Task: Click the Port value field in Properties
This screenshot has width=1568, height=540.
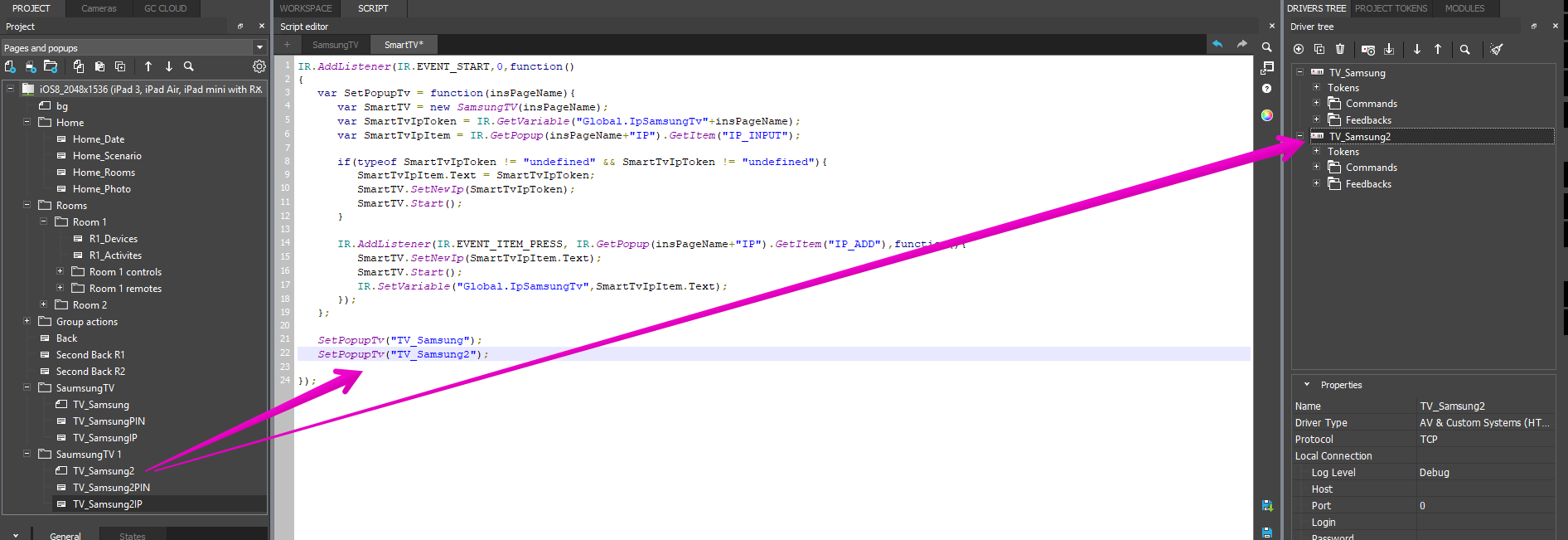Action: (x=1483, y=506)
